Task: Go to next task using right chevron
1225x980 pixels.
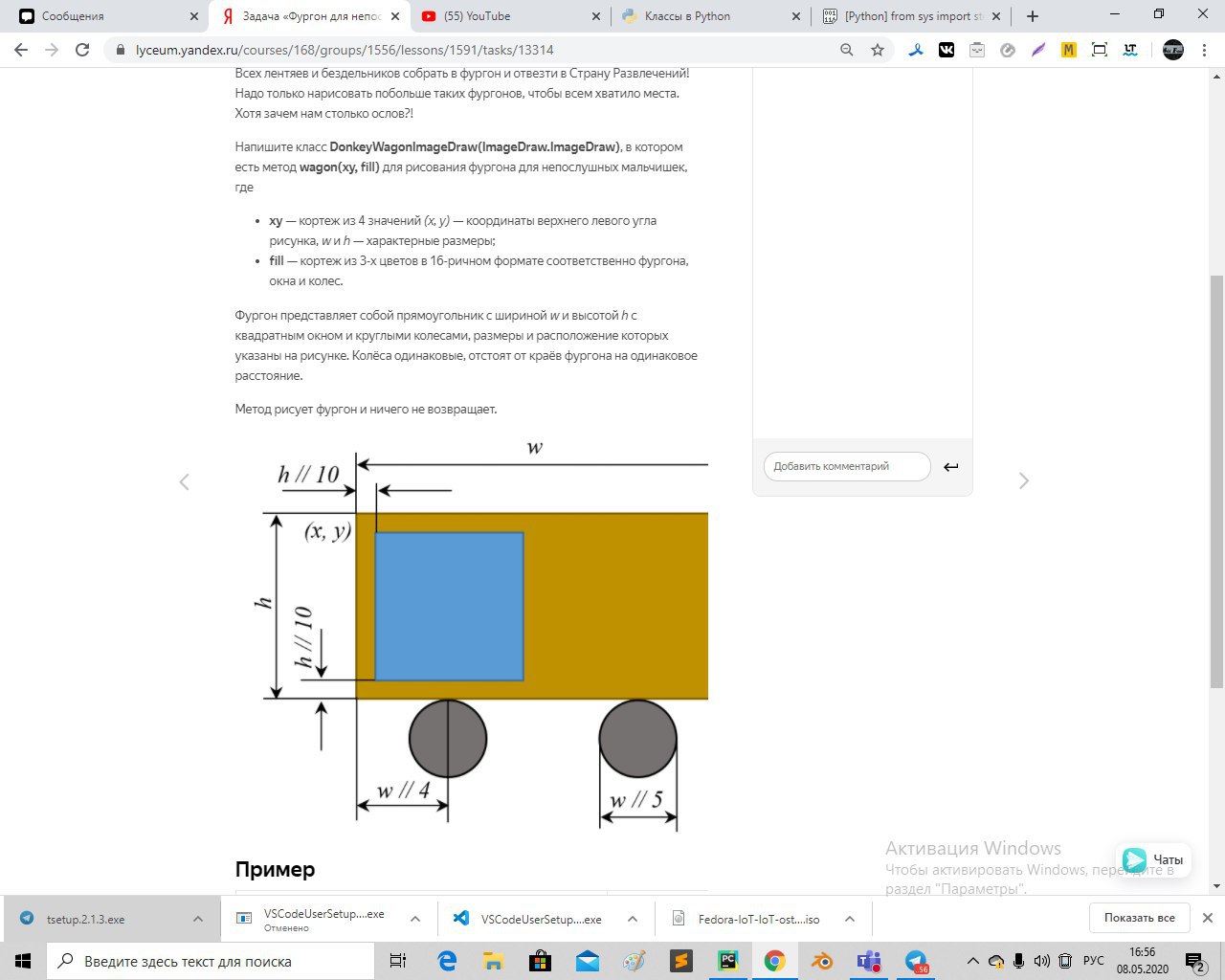Action: 1023,480
